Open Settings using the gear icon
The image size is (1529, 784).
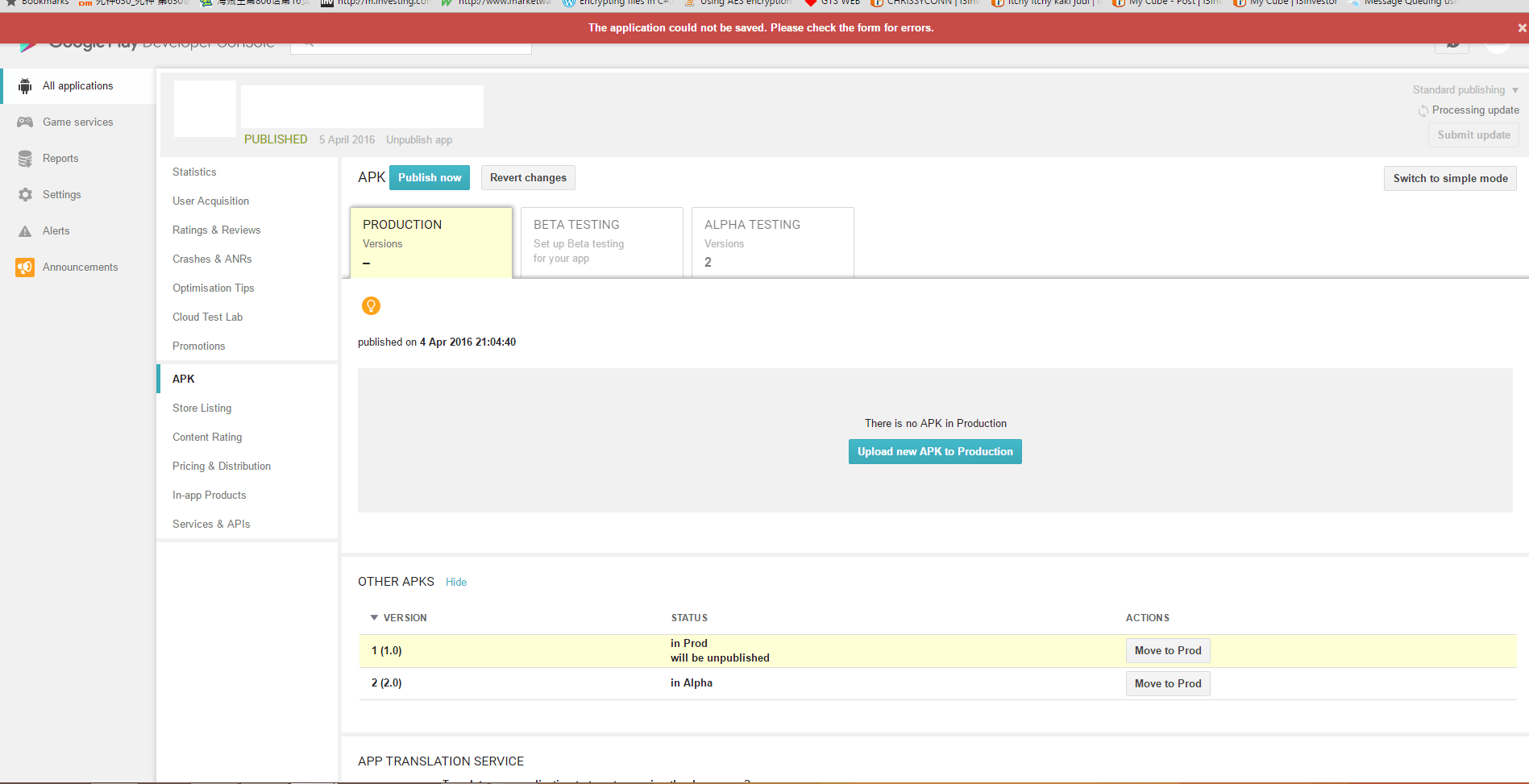(25, 194)
